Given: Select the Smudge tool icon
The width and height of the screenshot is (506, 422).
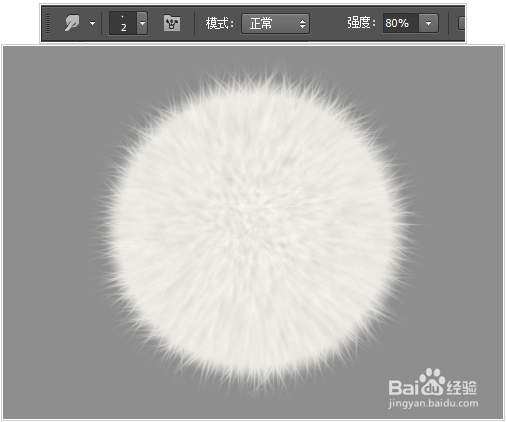Looking at the screenshot, I should [72, 23].
